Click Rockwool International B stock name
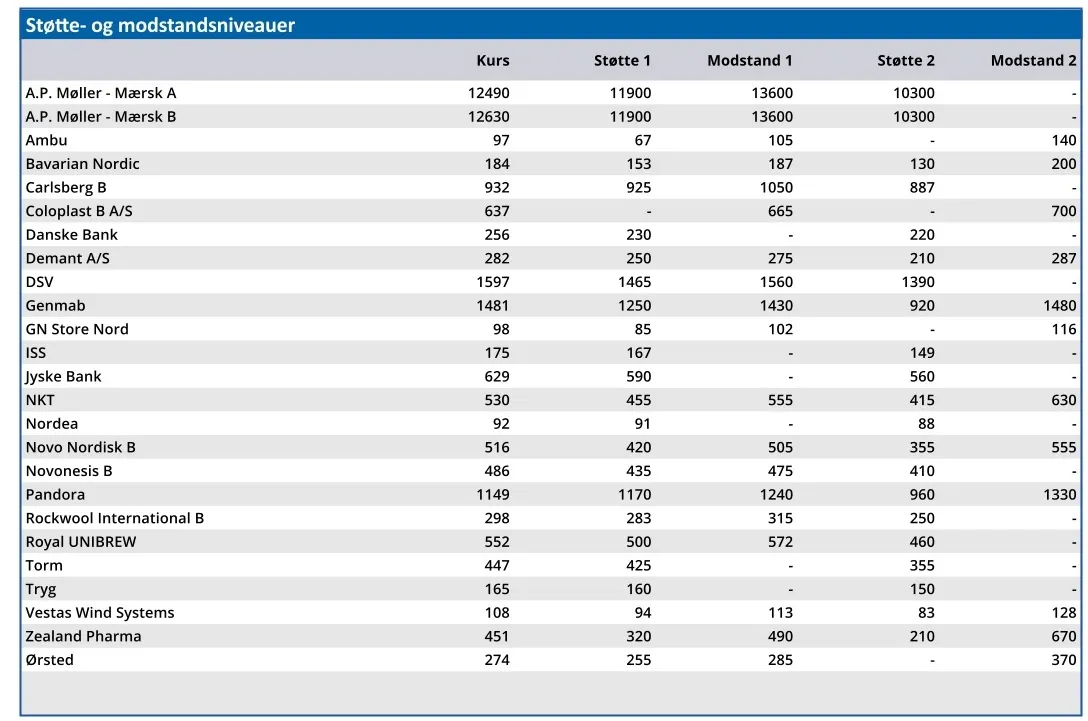Image resolution: width=1088 pixels, height=721 pixels. tap(115, 519)
